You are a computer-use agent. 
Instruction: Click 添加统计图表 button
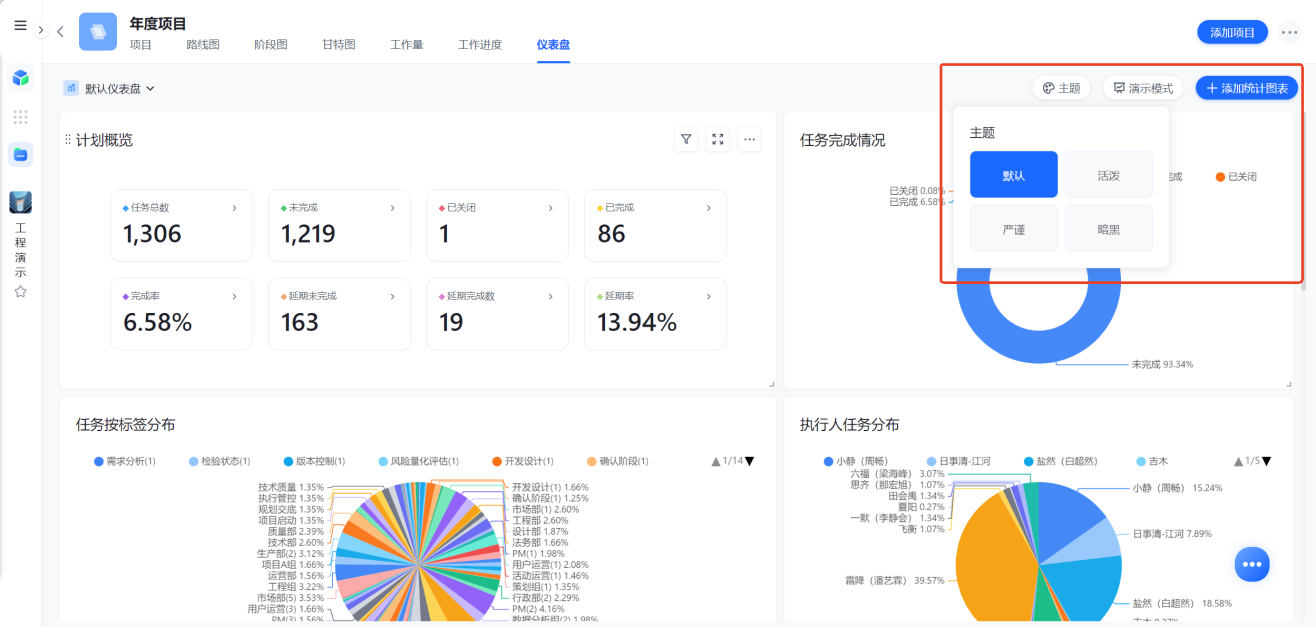1247,88
